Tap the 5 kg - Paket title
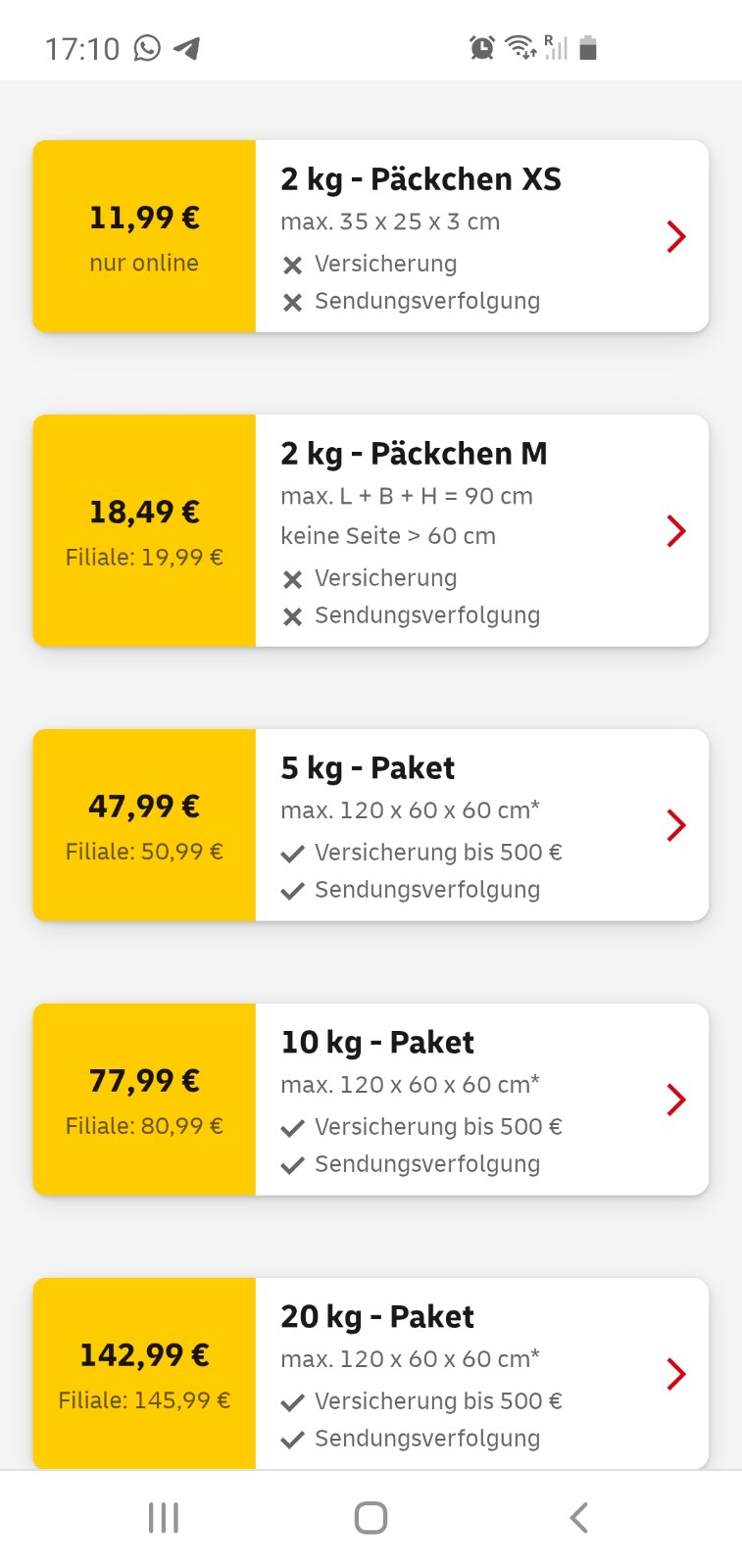Screen dimensions: 742x1568 click(368, 768)
